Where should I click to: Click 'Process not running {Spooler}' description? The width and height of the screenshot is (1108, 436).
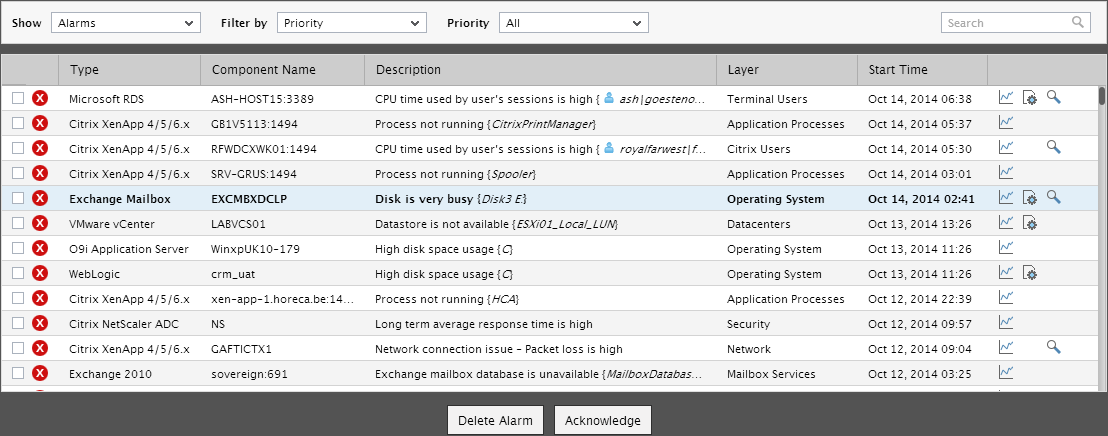tap(456, 174)
